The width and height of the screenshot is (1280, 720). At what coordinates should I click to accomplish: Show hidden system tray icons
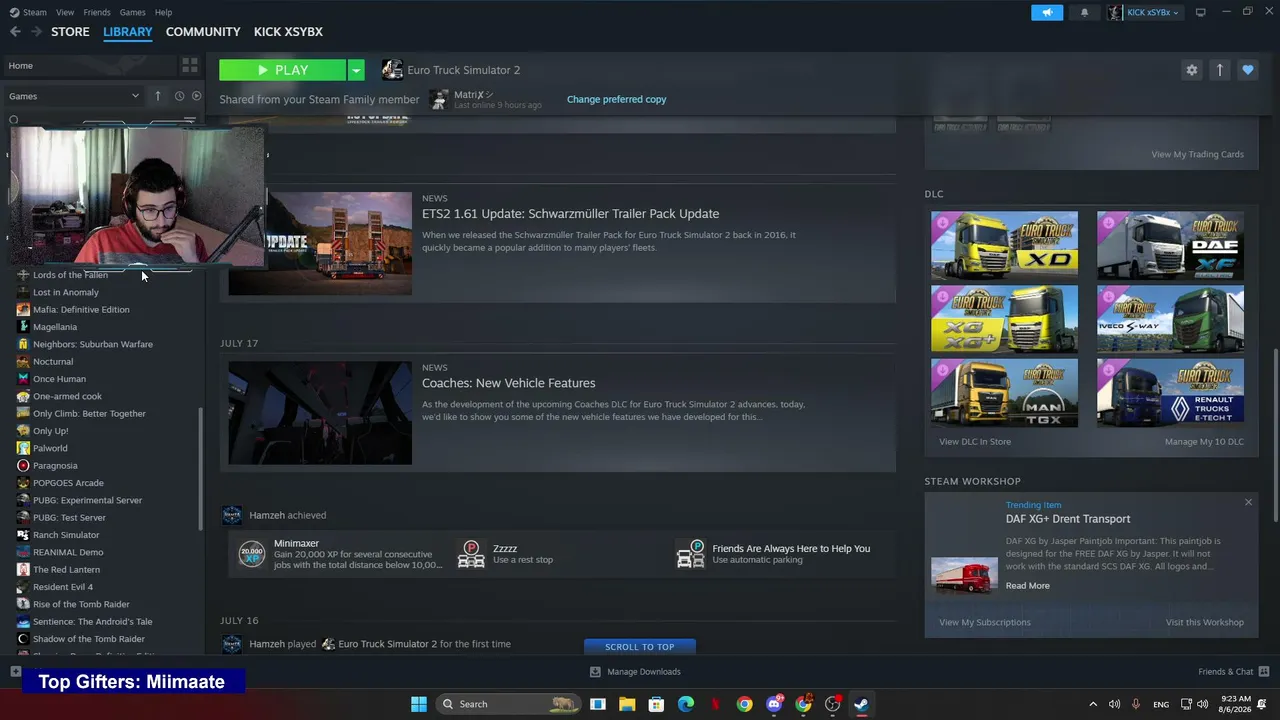point(1093,704)
